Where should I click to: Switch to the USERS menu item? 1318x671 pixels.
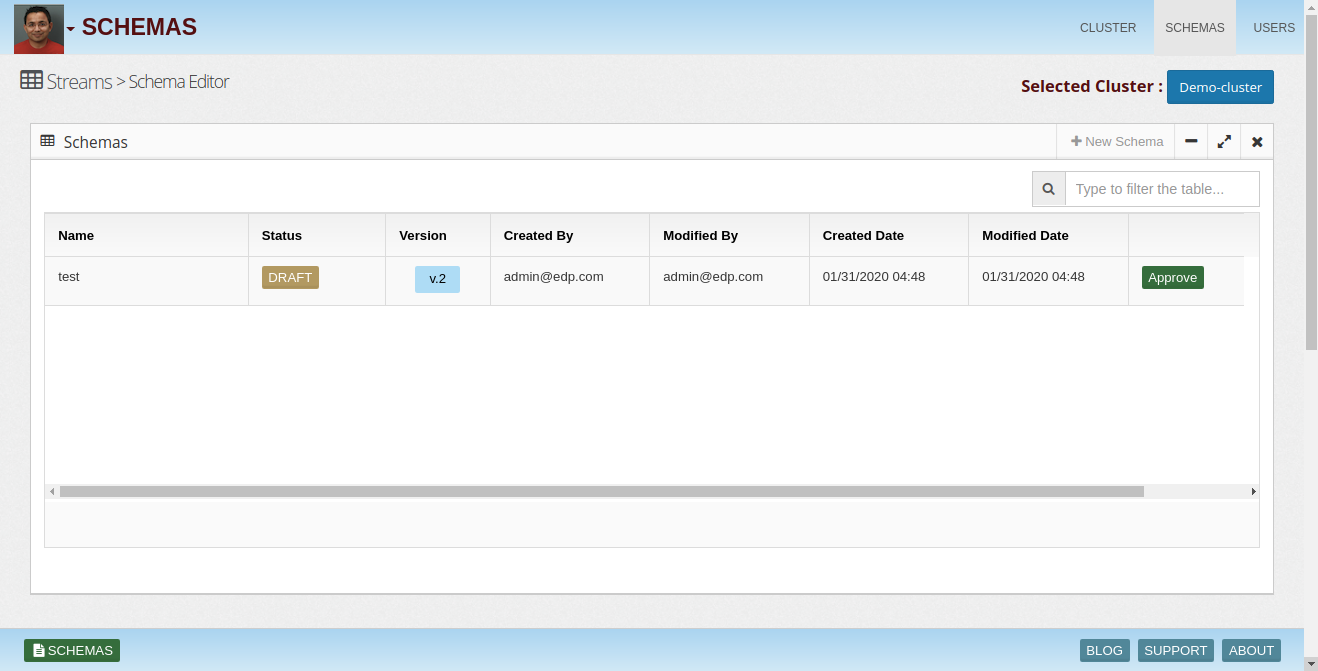coord(1274,27)
